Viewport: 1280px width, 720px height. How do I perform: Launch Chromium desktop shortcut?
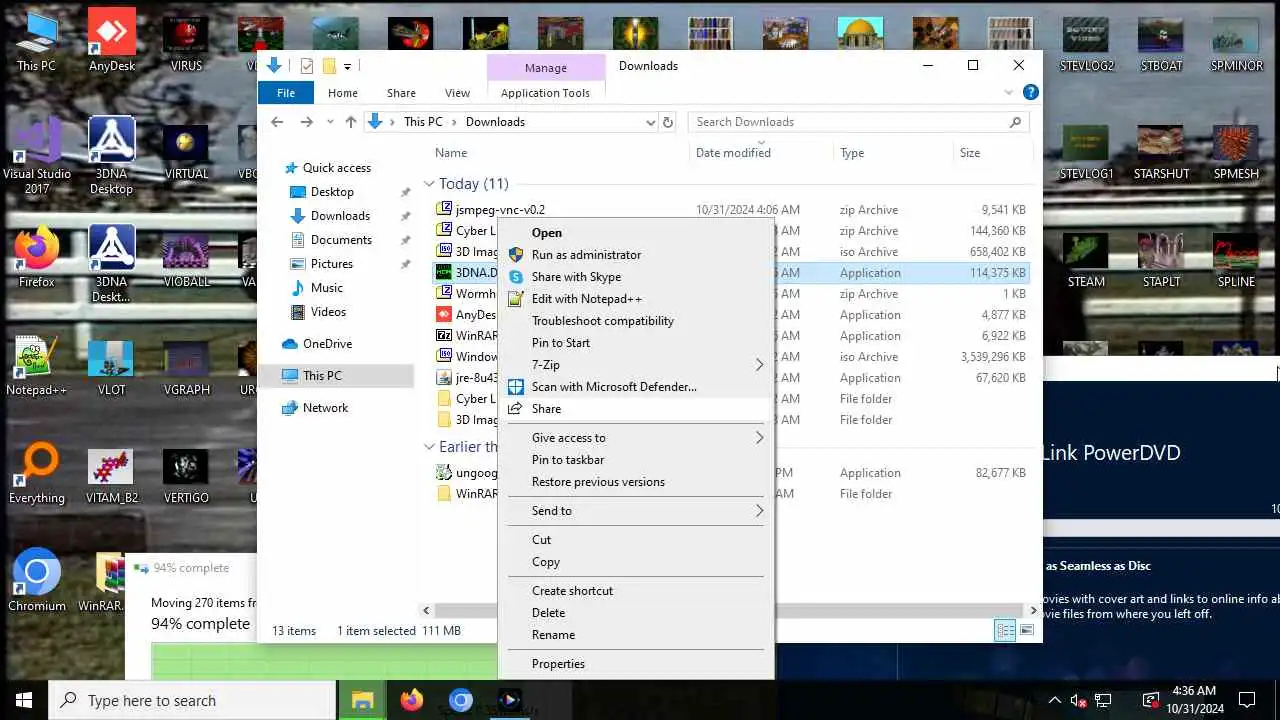37,581
